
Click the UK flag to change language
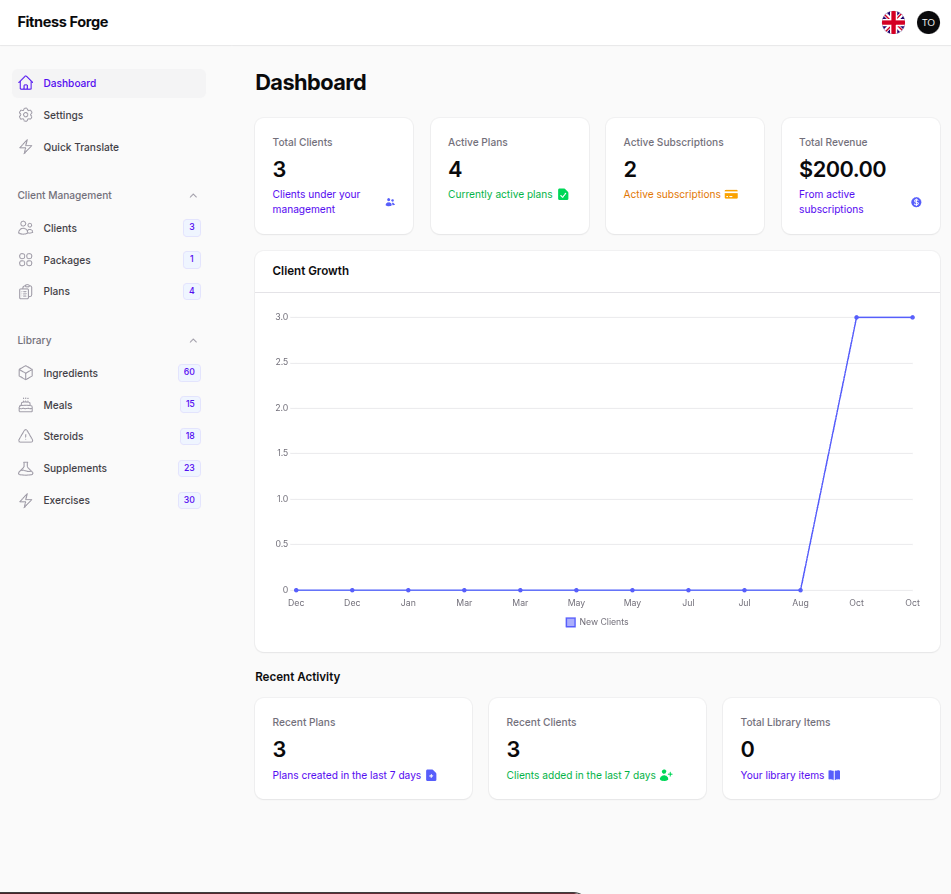(x=893, y=22)
